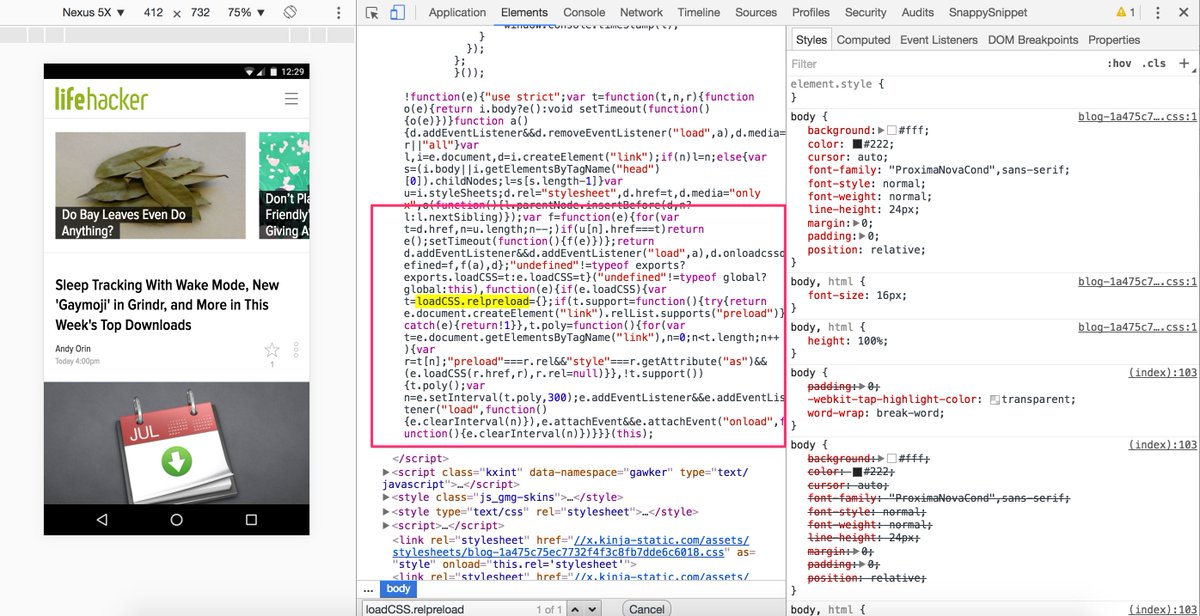Expand the script class kxint node
Image resolution: width=1200 pixels, height=616 pixels.
click(388, 471)
